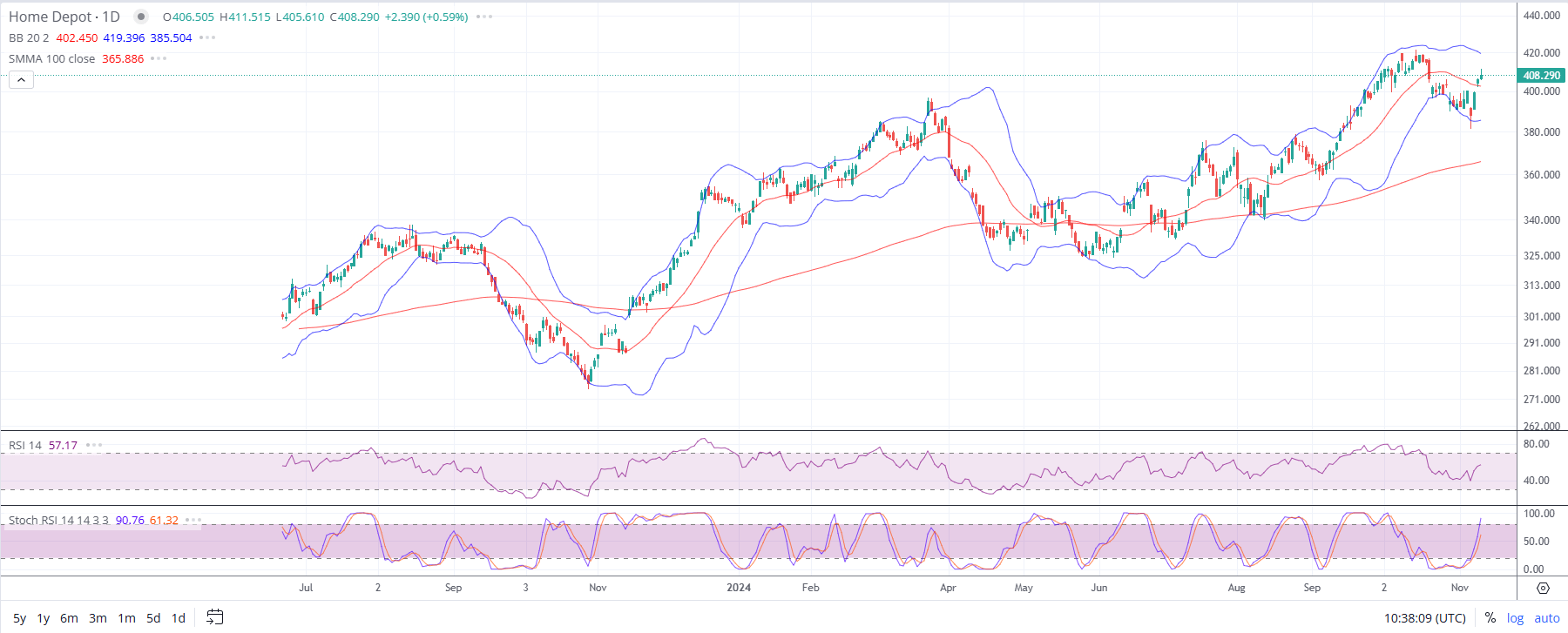
Task: Select the RSI 14 indicator label
Action: pyautogui.click(x=25, y=445)
